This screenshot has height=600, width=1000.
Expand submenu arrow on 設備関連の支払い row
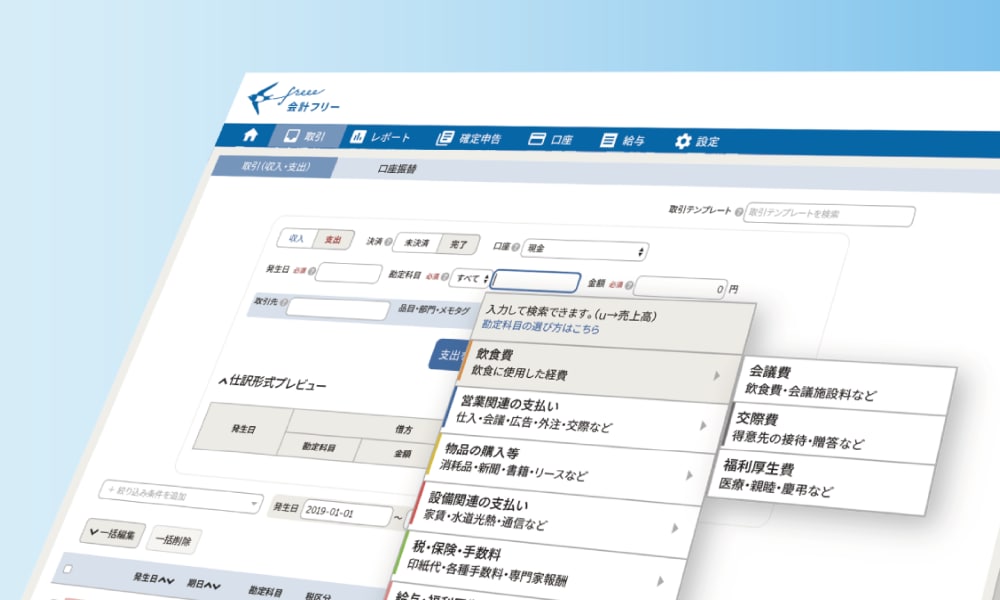point(674,528)
